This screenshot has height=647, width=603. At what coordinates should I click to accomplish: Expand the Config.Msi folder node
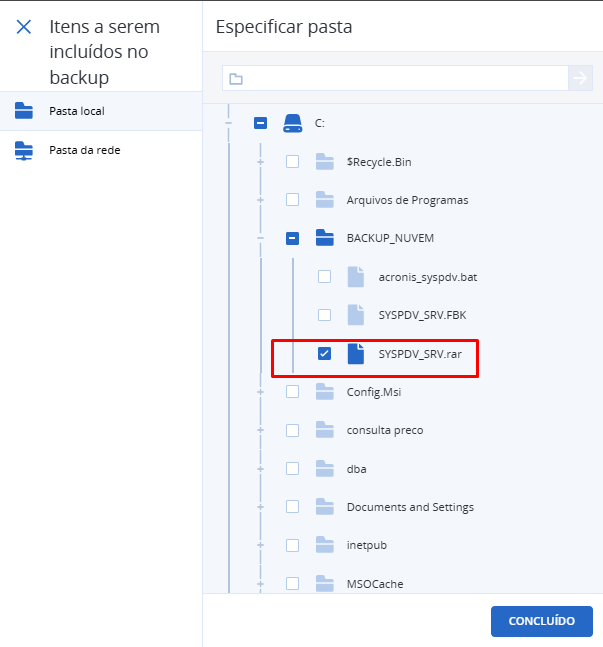(x=261, y=392)
